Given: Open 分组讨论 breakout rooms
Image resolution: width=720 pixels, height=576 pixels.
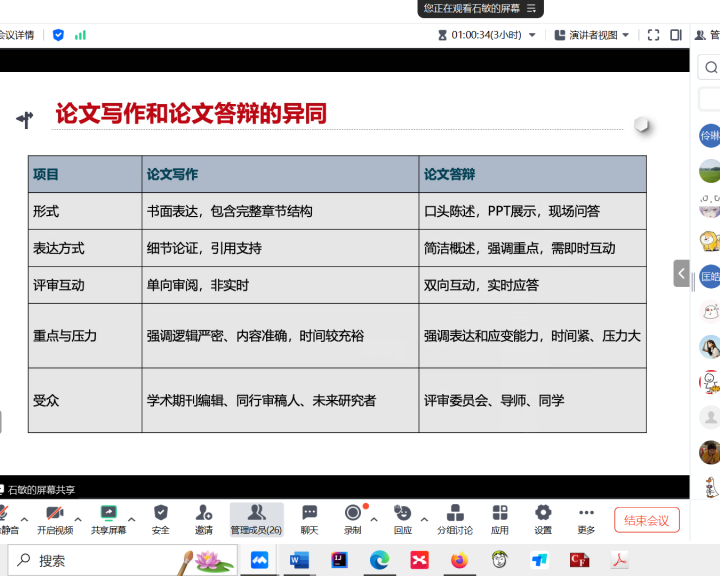Looking at the screenshot, I should click(455, 519).
